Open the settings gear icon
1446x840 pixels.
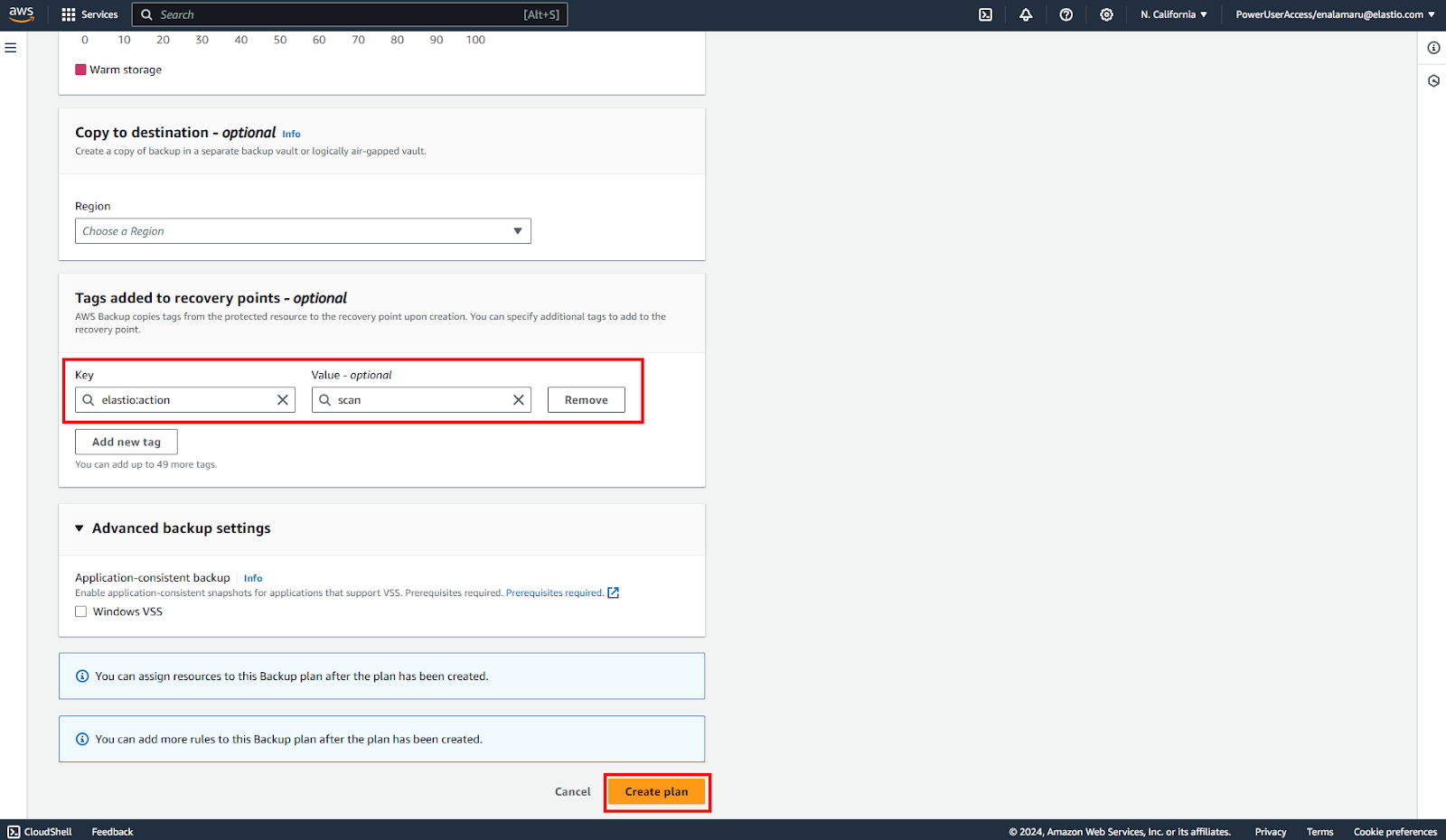coord(1106,14)
